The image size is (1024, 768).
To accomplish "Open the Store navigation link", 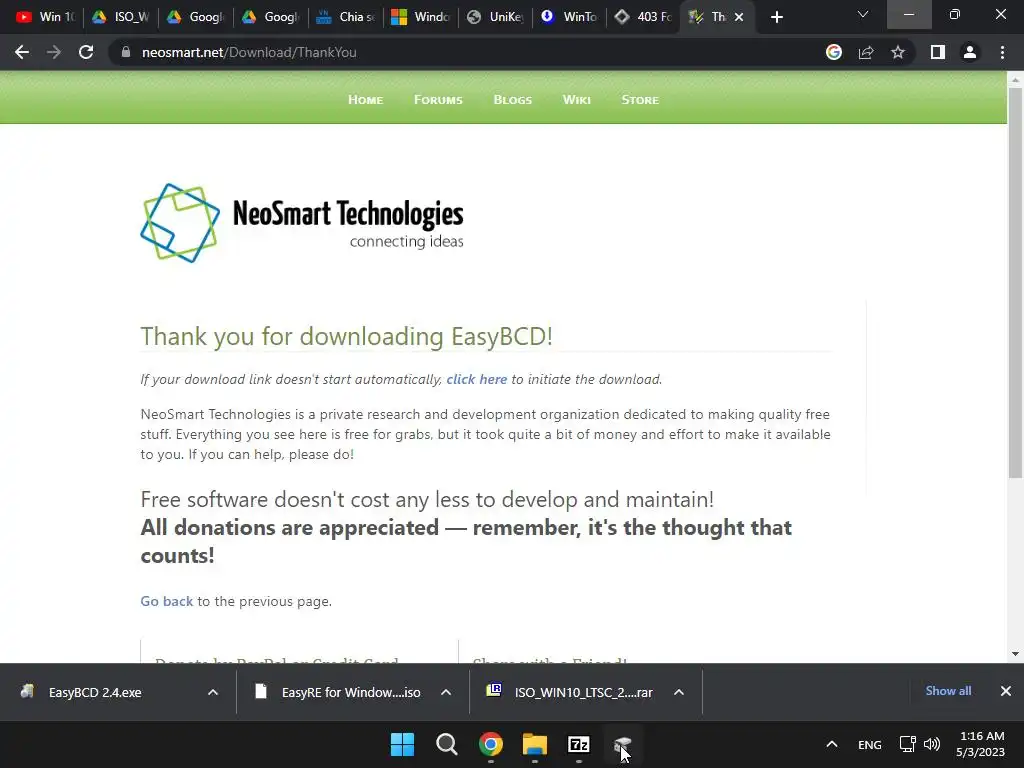I will pyautogui.click(x=640, y=100).
